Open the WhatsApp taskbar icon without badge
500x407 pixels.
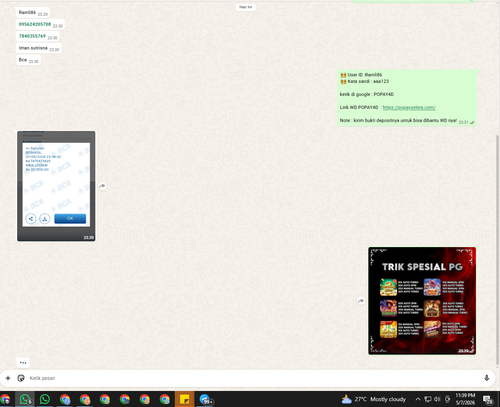(x=45, y=399)
